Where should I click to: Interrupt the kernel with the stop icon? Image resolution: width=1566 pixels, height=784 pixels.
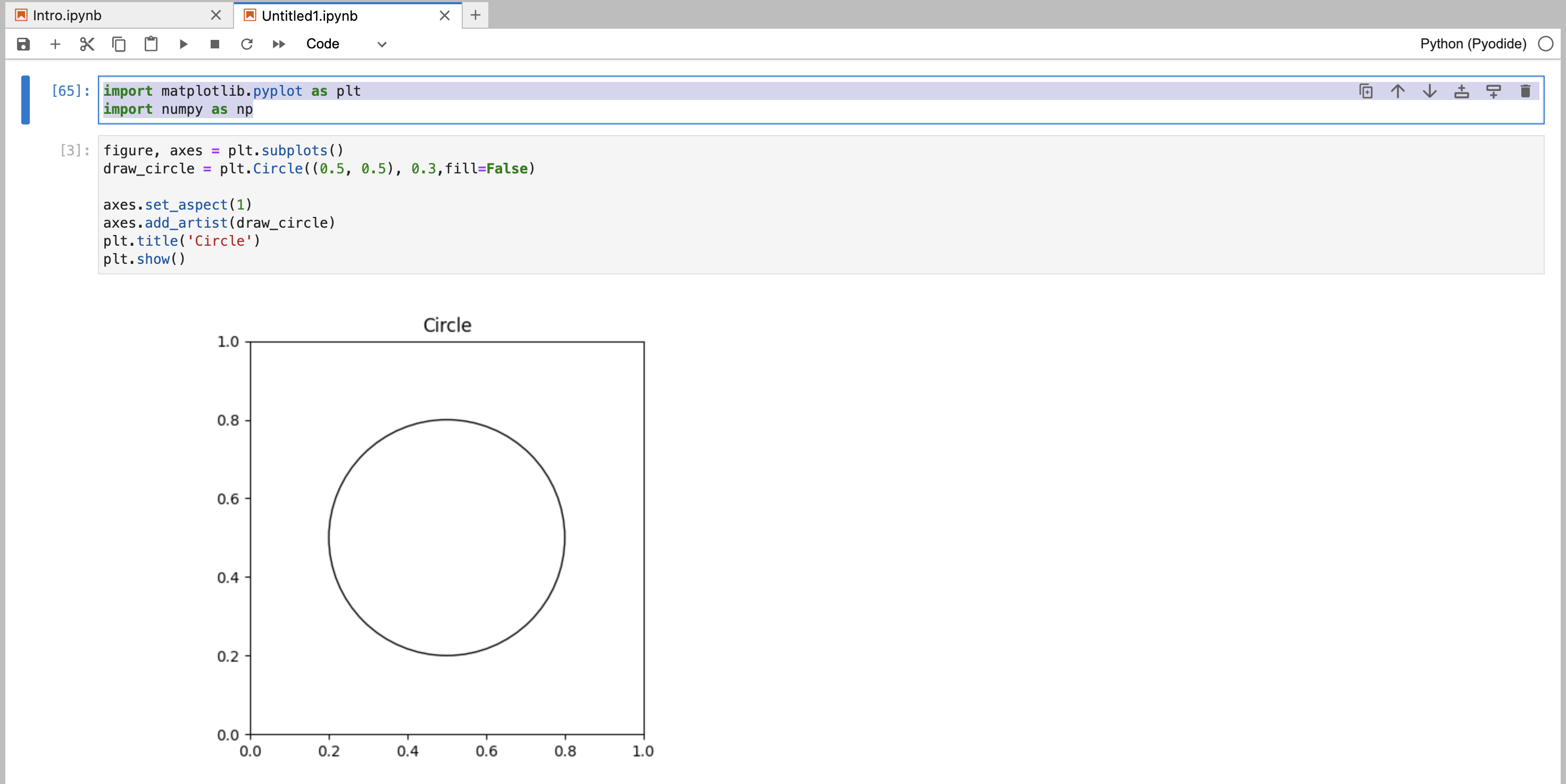214,44
